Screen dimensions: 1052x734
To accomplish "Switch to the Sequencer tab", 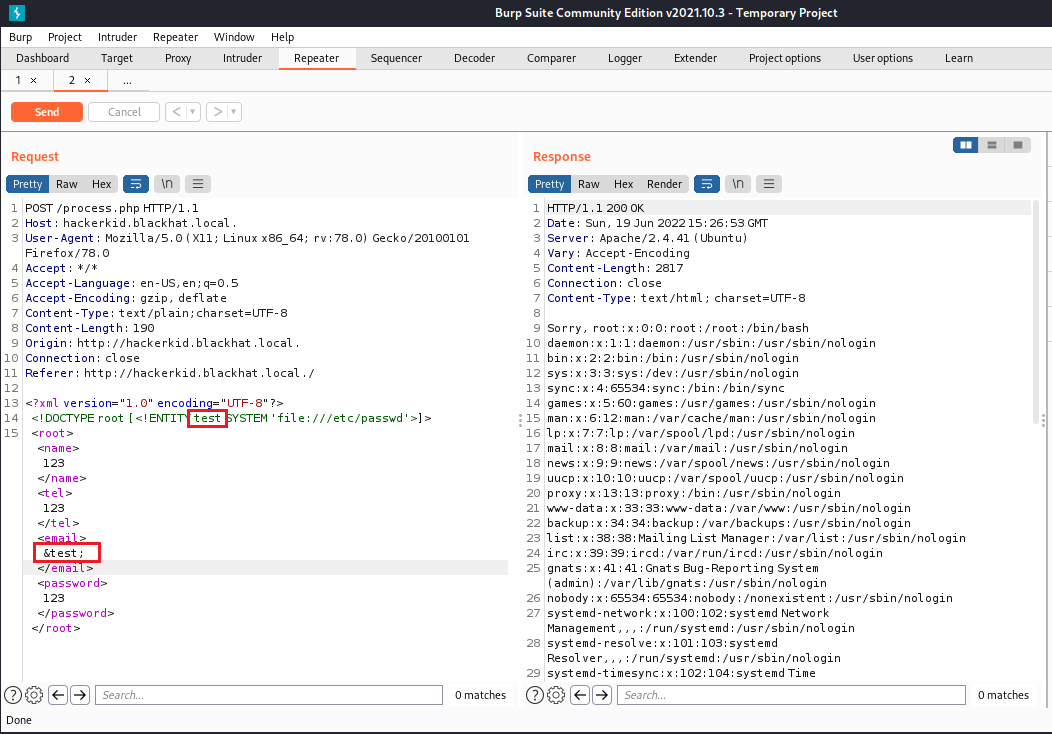I will pyautogui.click(x=396, y=58).
